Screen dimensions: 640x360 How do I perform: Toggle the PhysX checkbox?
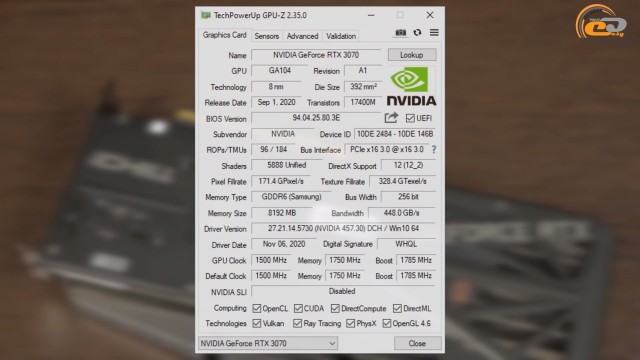tap(351, 323)
